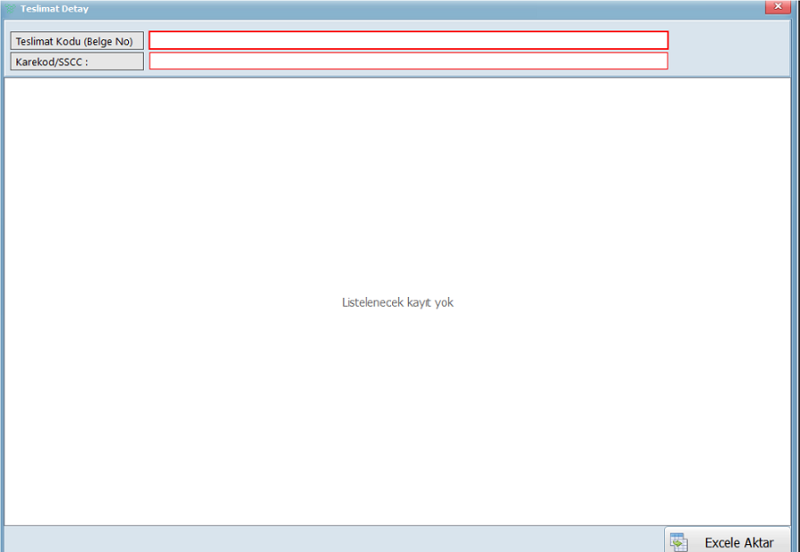Click blank grid area above the empty message
This screenshot has height=552, width=800.
pos(400,180)
